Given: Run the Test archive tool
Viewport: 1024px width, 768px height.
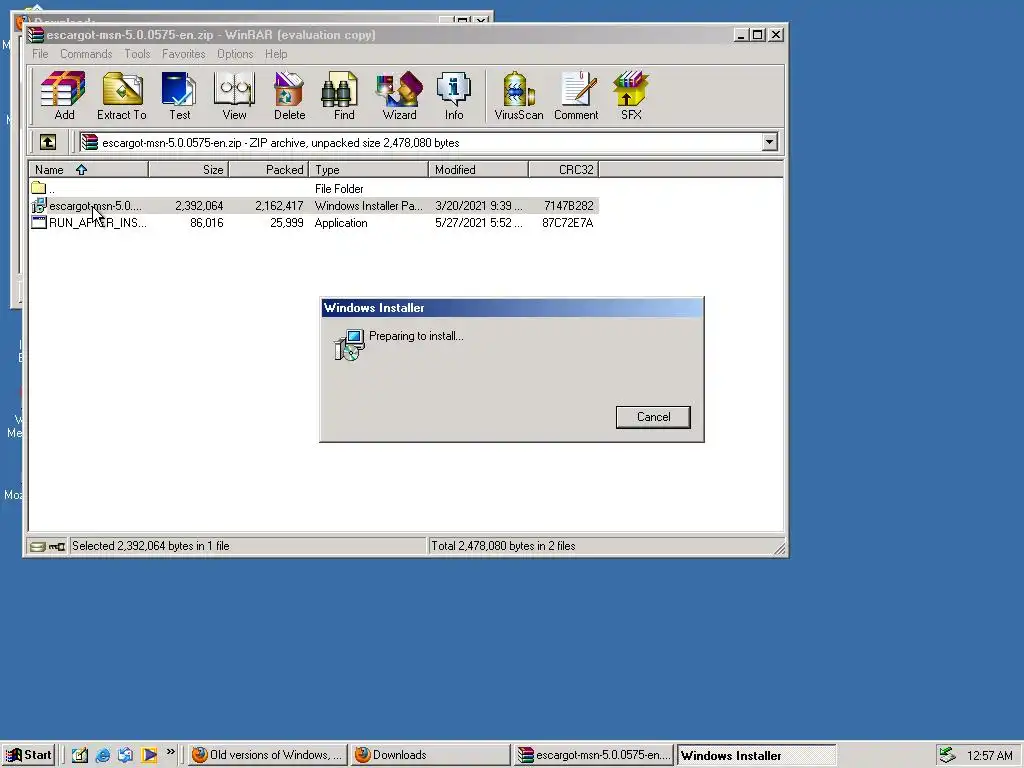Looking at the screenshot, I should tap(179, 95).
